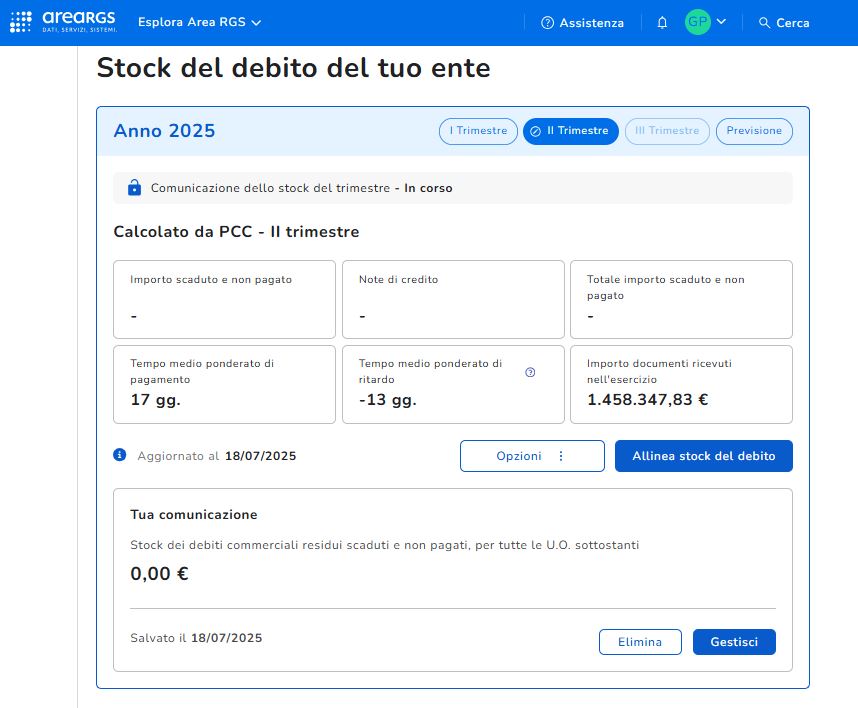Image resolution: width=858 pixels, height=708 pixels.
Task: Open the user account dropdown chevron
Action: 722,22
